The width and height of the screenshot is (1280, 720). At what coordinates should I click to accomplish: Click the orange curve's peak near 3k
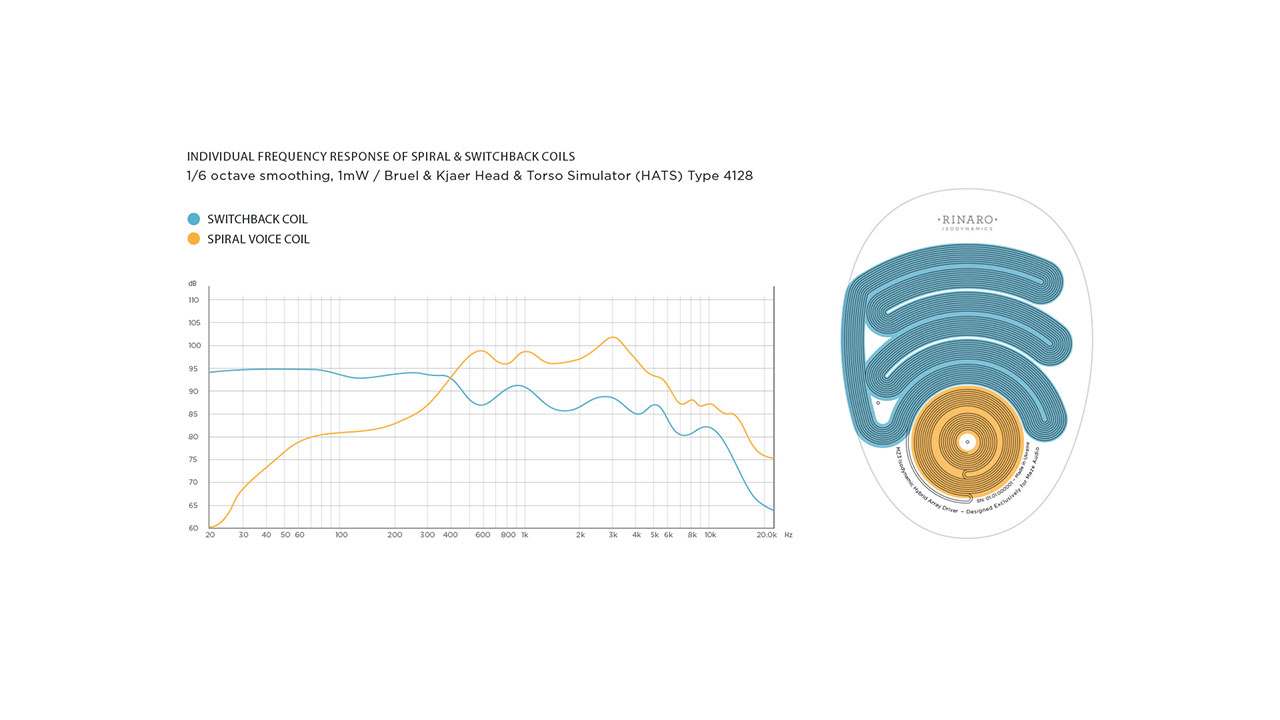[613, 337]
